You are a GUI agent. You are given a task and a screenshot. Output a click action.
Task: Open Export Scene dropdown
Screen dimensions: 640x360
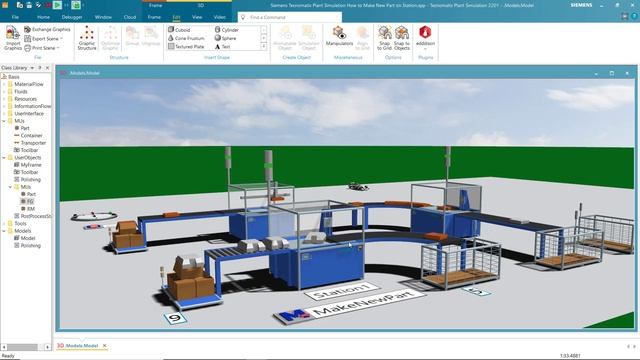(44, 38)
